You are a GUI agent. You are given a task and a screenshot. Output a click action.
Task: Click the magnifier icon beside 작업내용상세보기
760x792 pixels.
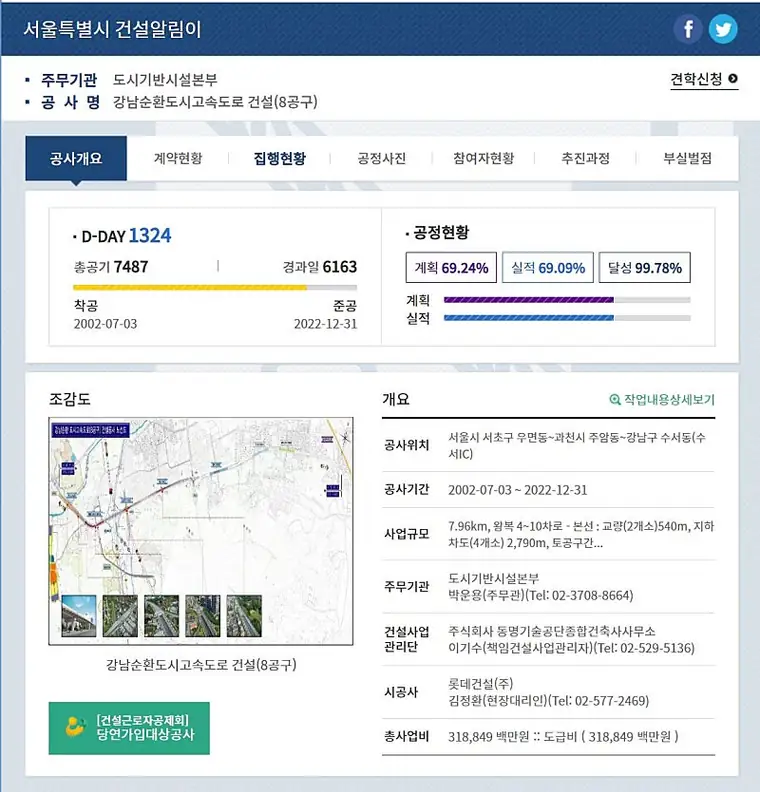tap(615, 400)
